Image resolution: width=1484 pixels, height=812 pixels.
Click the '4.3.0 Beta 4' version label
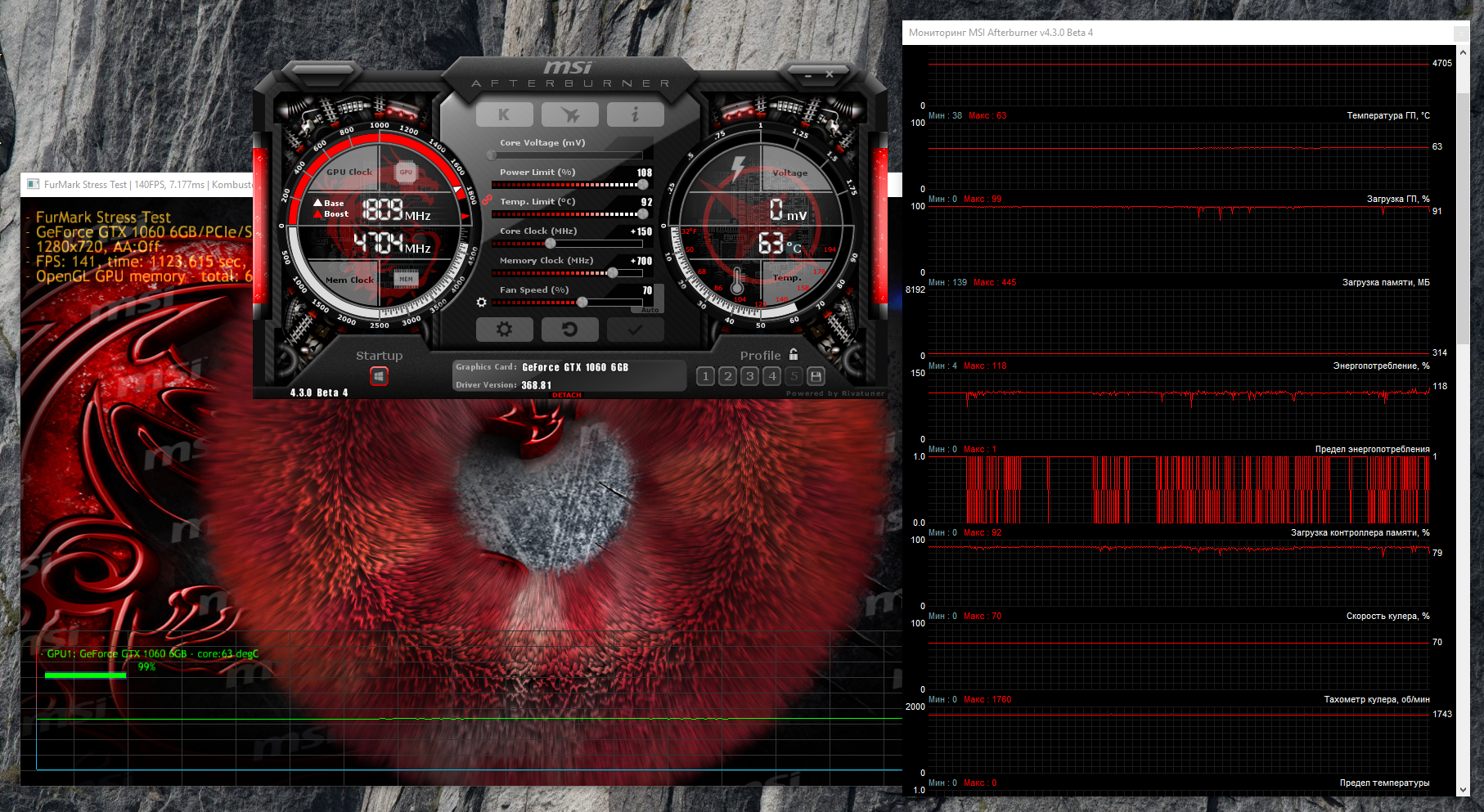click(x=319, y=393)
